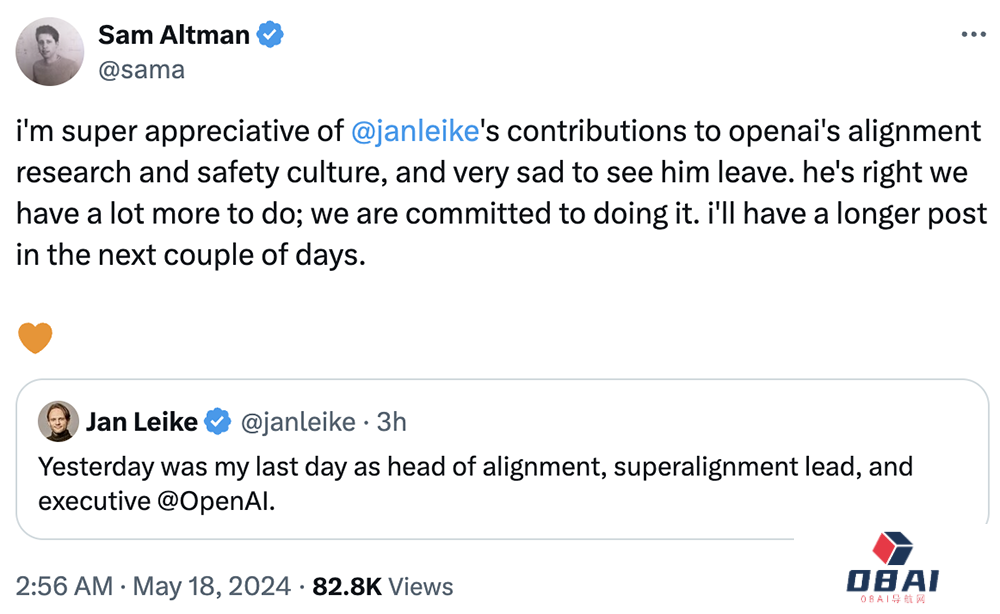Viewport: 1000px width, 614px height.
Task: Click the red and blue OBAI cube logo
Action: [x=892, y=548]
